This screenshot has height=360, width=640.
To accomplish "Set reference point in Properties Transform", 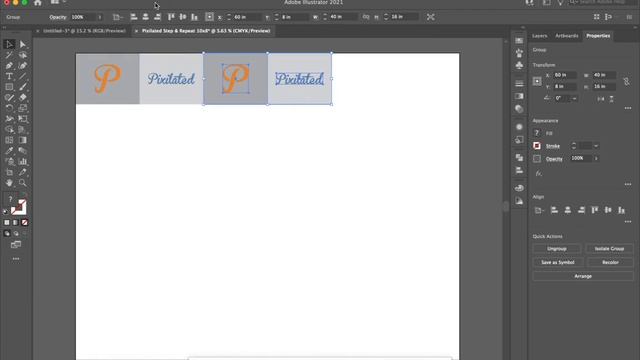I will (537, 81).
